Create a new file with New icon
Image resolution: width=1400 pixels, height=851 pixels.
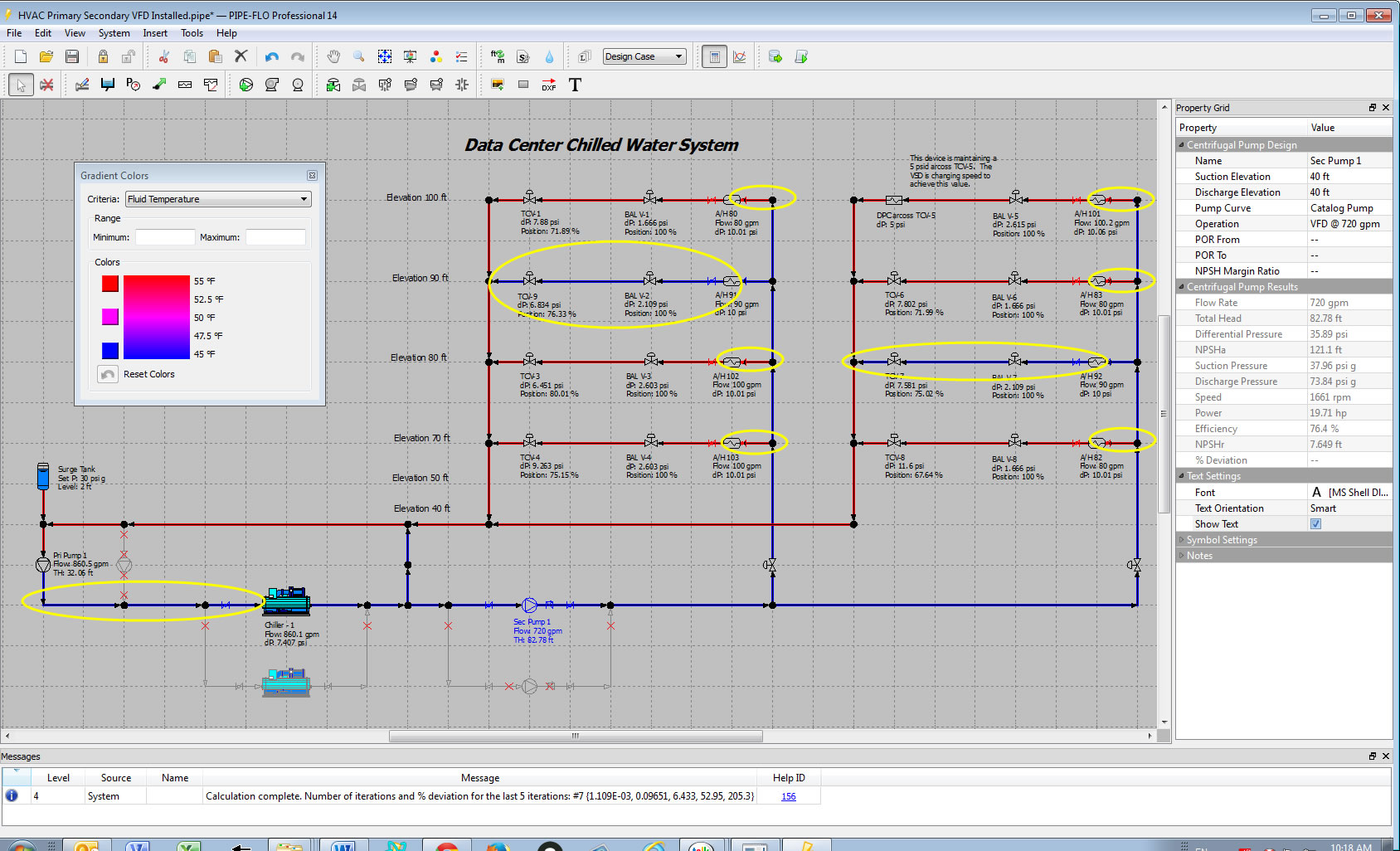pos(21,56)
